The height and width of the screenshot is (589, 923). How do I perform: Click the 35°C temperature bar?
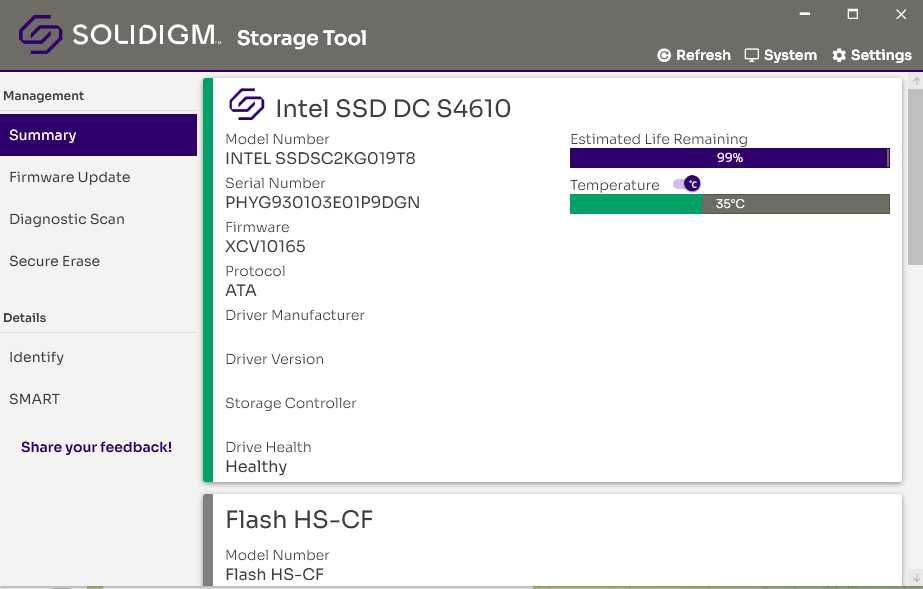point(729,204)
